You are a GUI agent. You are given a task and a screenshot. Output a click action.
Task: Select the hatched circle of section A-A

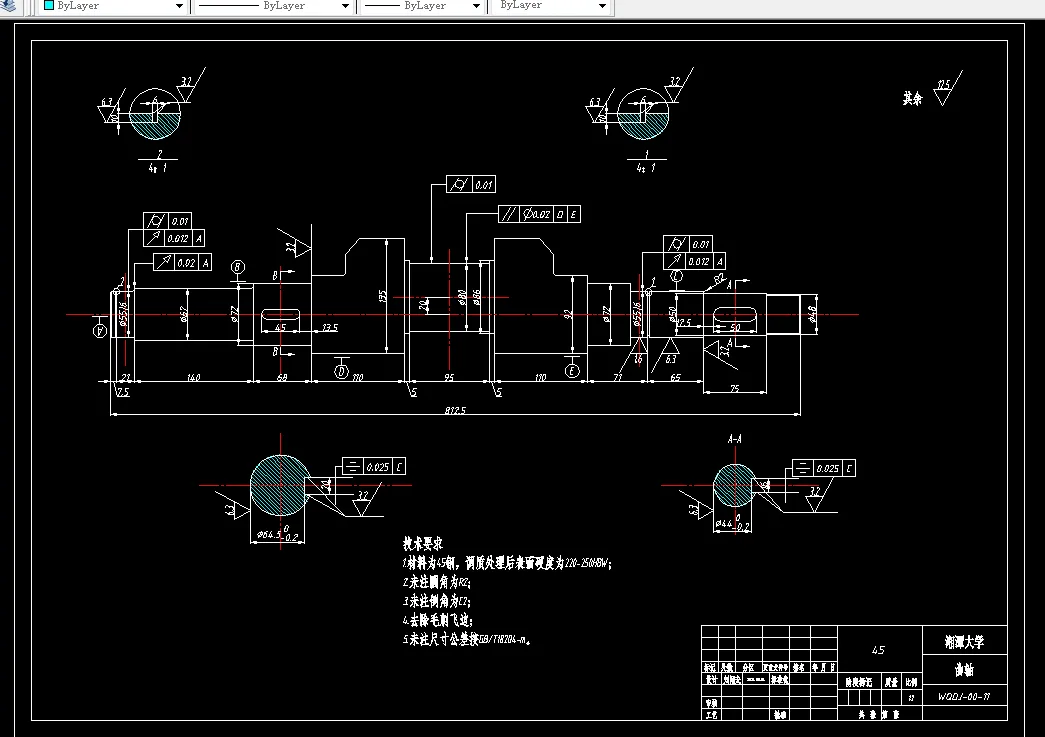[x=734, y=486]
